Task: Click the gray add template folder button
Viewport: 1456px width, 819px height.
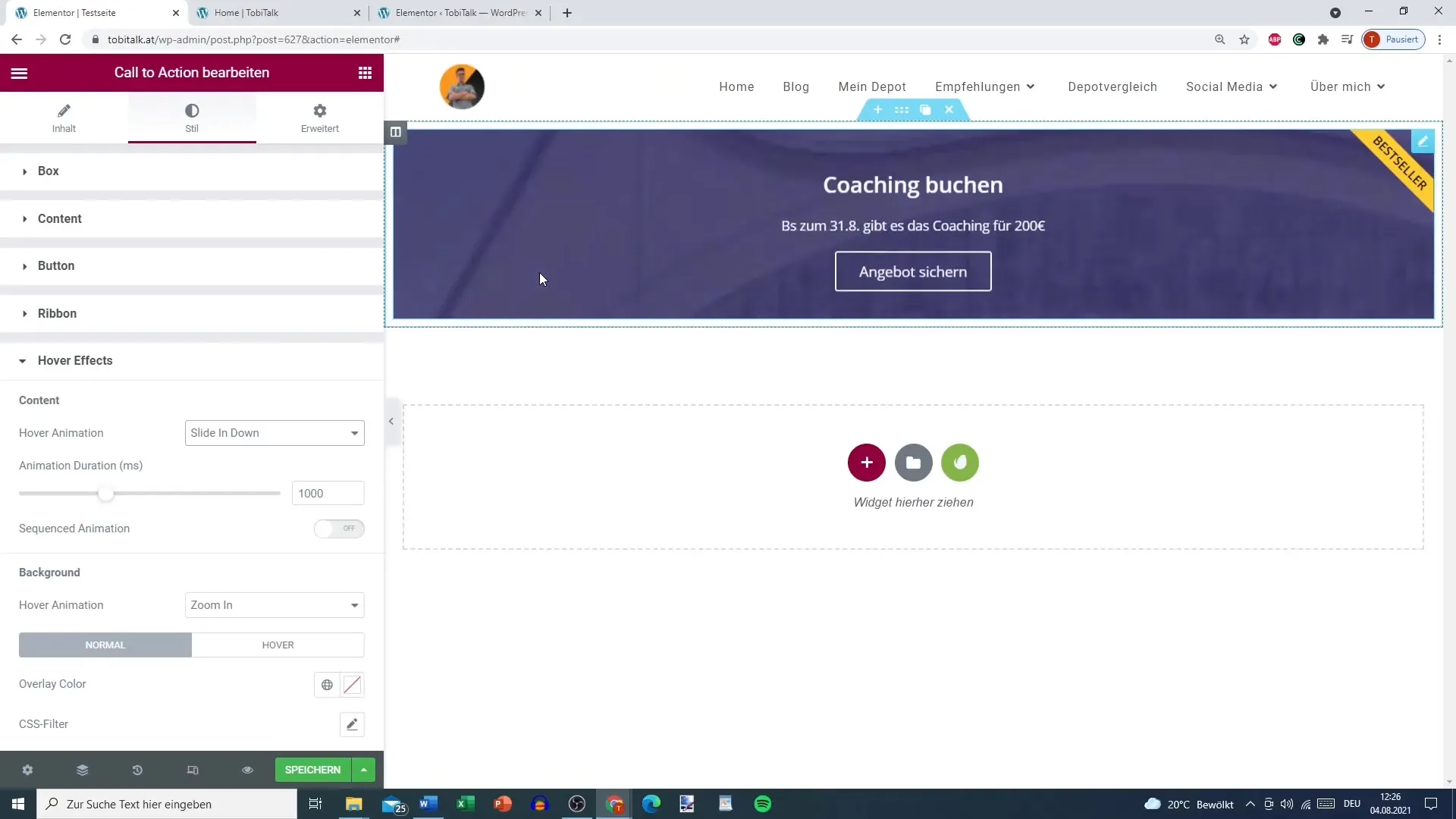Action: [914, 463]
